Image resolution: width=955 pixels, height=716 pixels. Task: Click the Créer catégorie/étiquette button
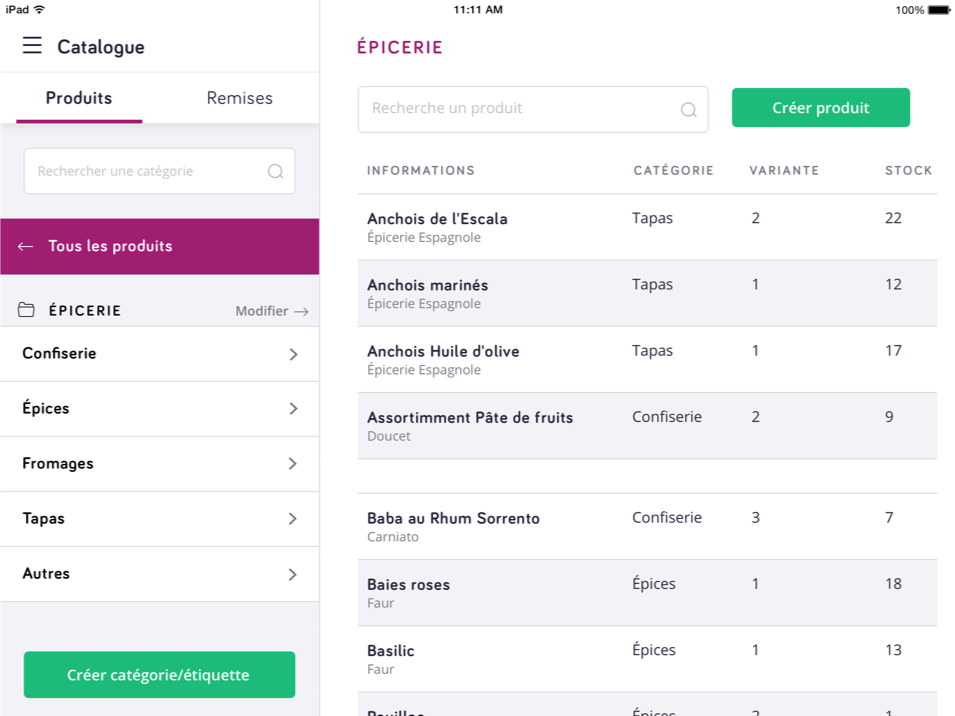[x=159, y=675]
